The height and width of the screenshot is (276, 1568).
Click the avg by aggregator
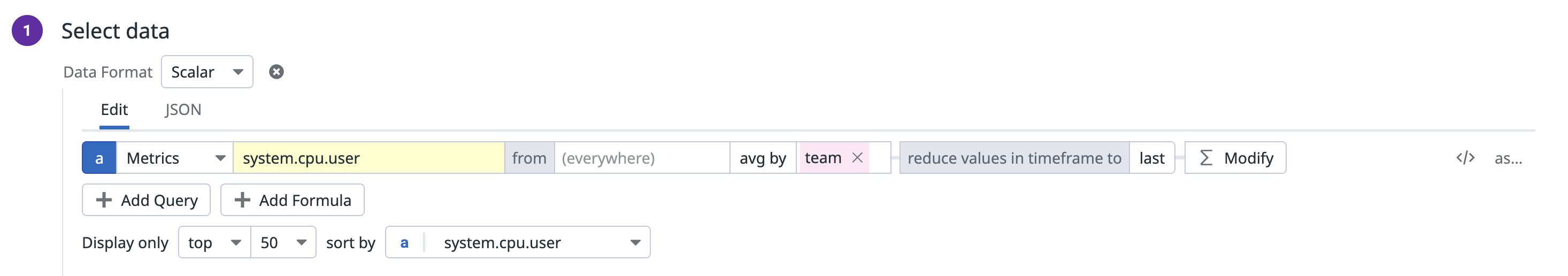click(x=763, y=158)
